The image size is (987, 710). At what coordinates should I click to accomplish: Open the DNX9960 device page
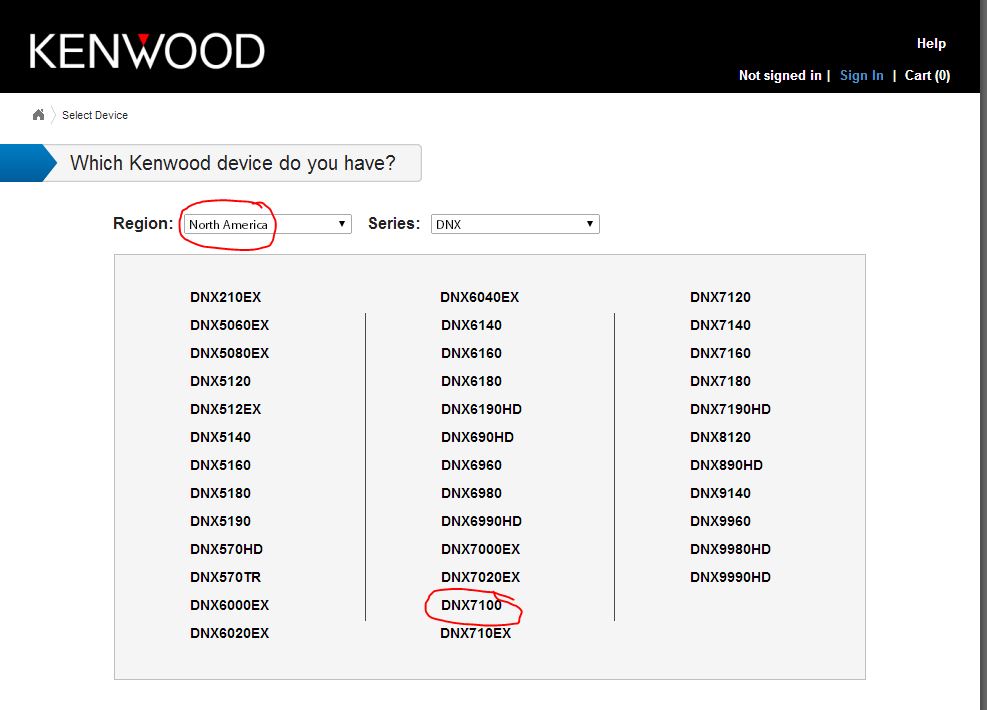coord(720,521)
